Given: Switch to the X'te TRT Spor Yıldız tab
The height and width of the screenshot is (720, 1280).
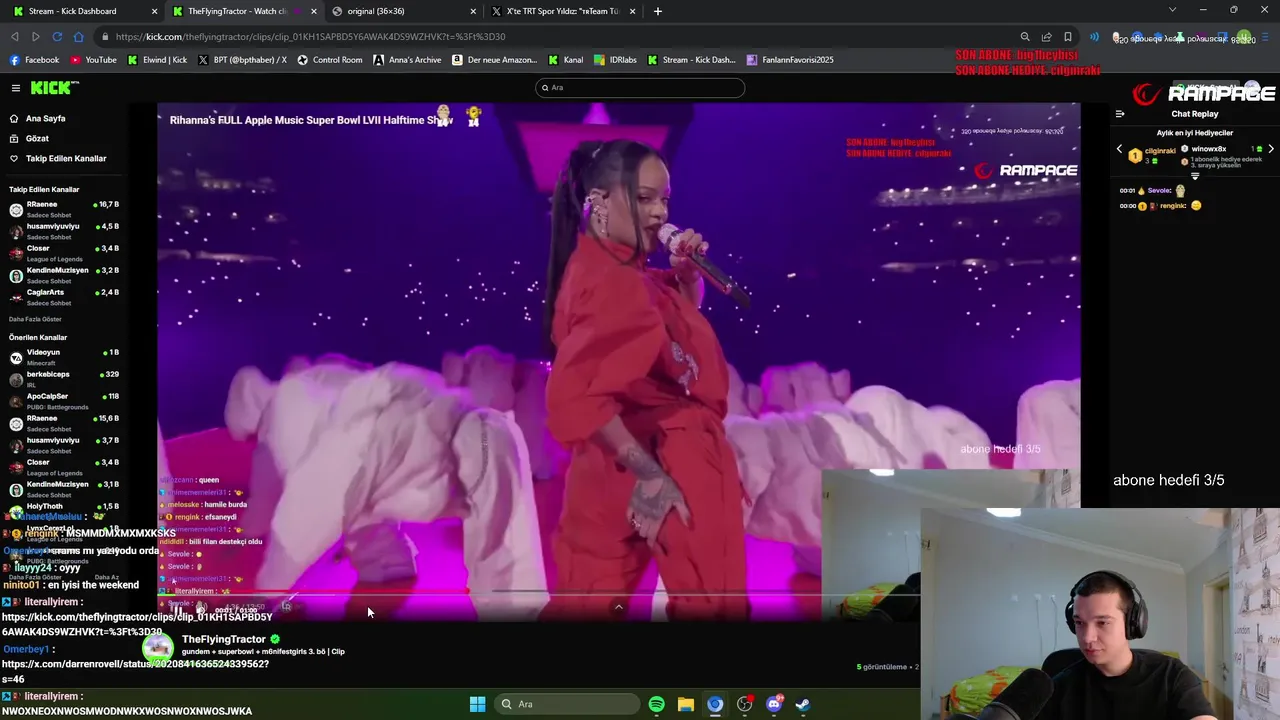Looking at the screenshot, I should (x=562, y=11).
